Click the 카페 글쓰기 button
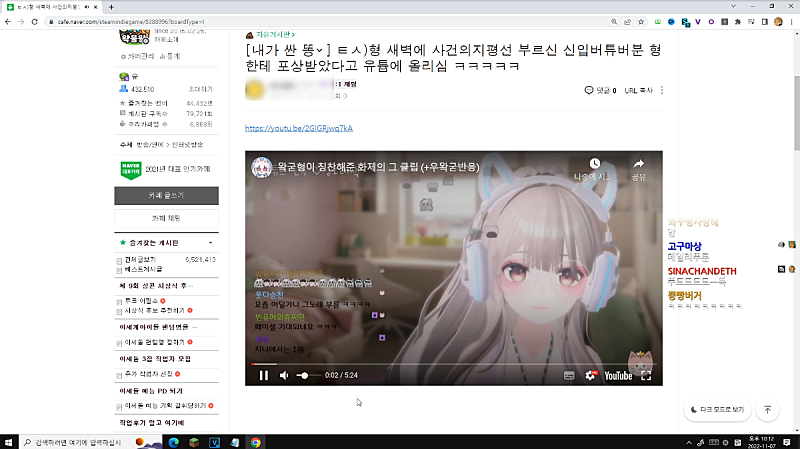This screenshot has width=800, height=449. coord(166,195)
